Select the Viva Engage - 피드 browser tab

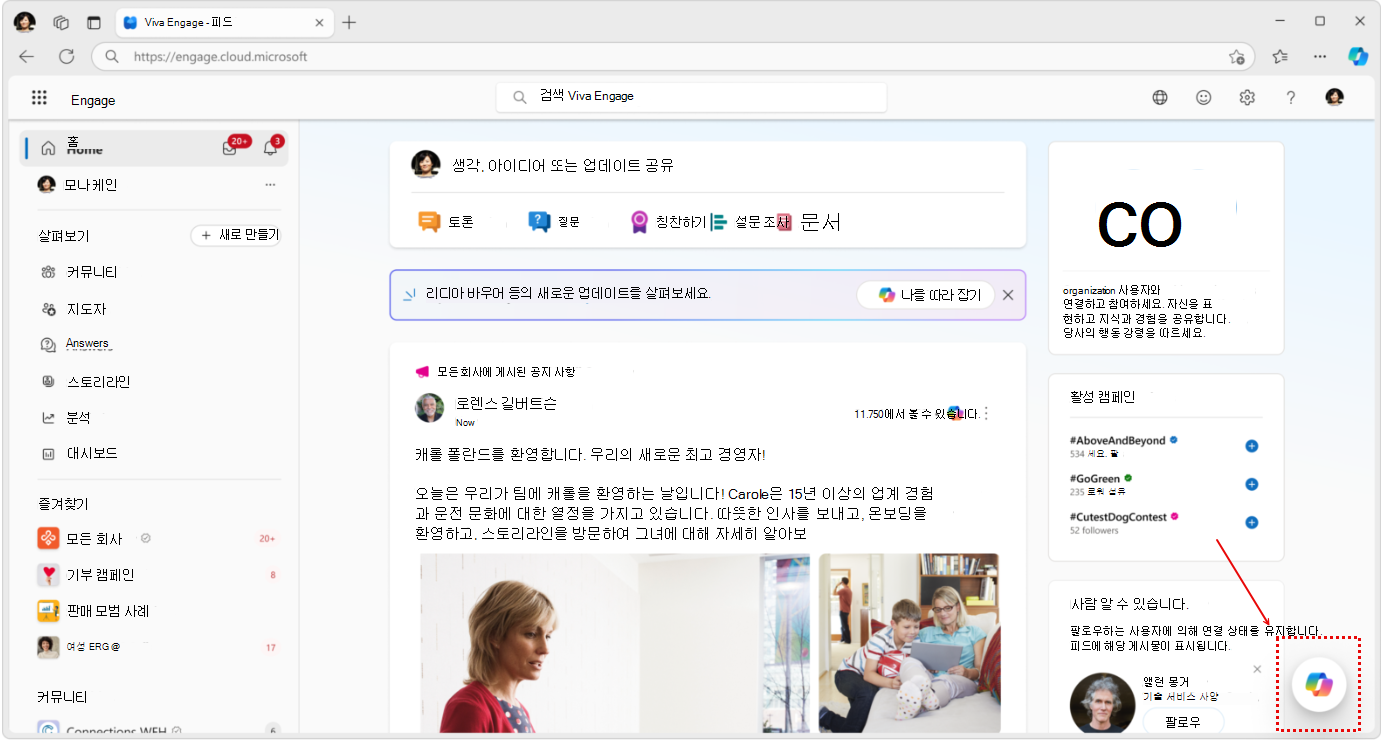pos(225,22)
